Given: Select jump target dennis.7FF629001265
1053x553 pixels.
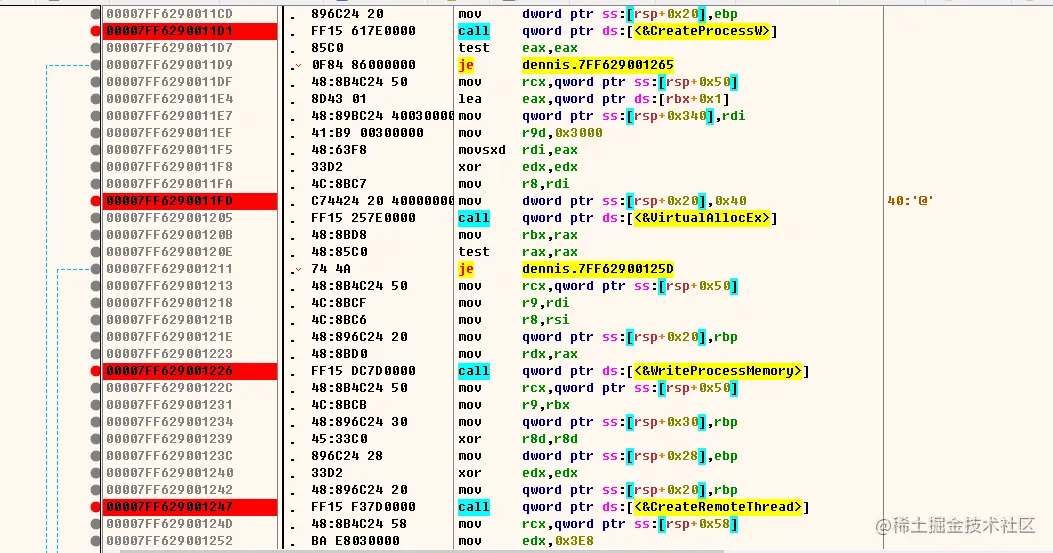Looking at the screenshot, I should coord(598,65).
